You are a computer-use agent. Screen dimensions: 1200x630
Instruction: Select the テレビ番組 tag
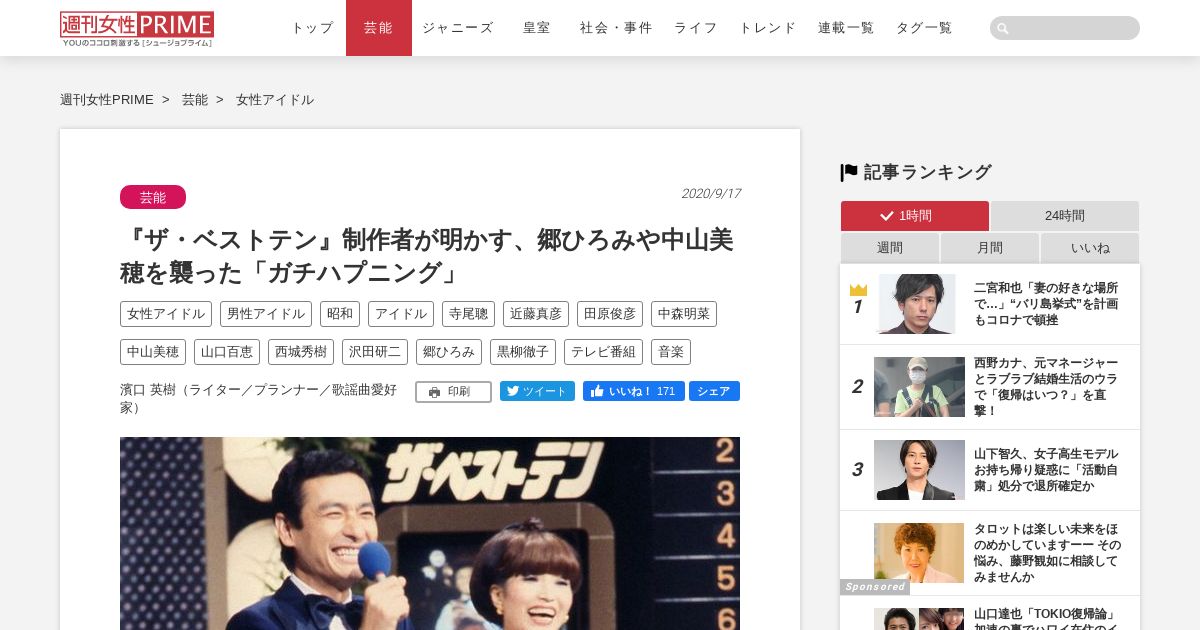tap(603, 352)
